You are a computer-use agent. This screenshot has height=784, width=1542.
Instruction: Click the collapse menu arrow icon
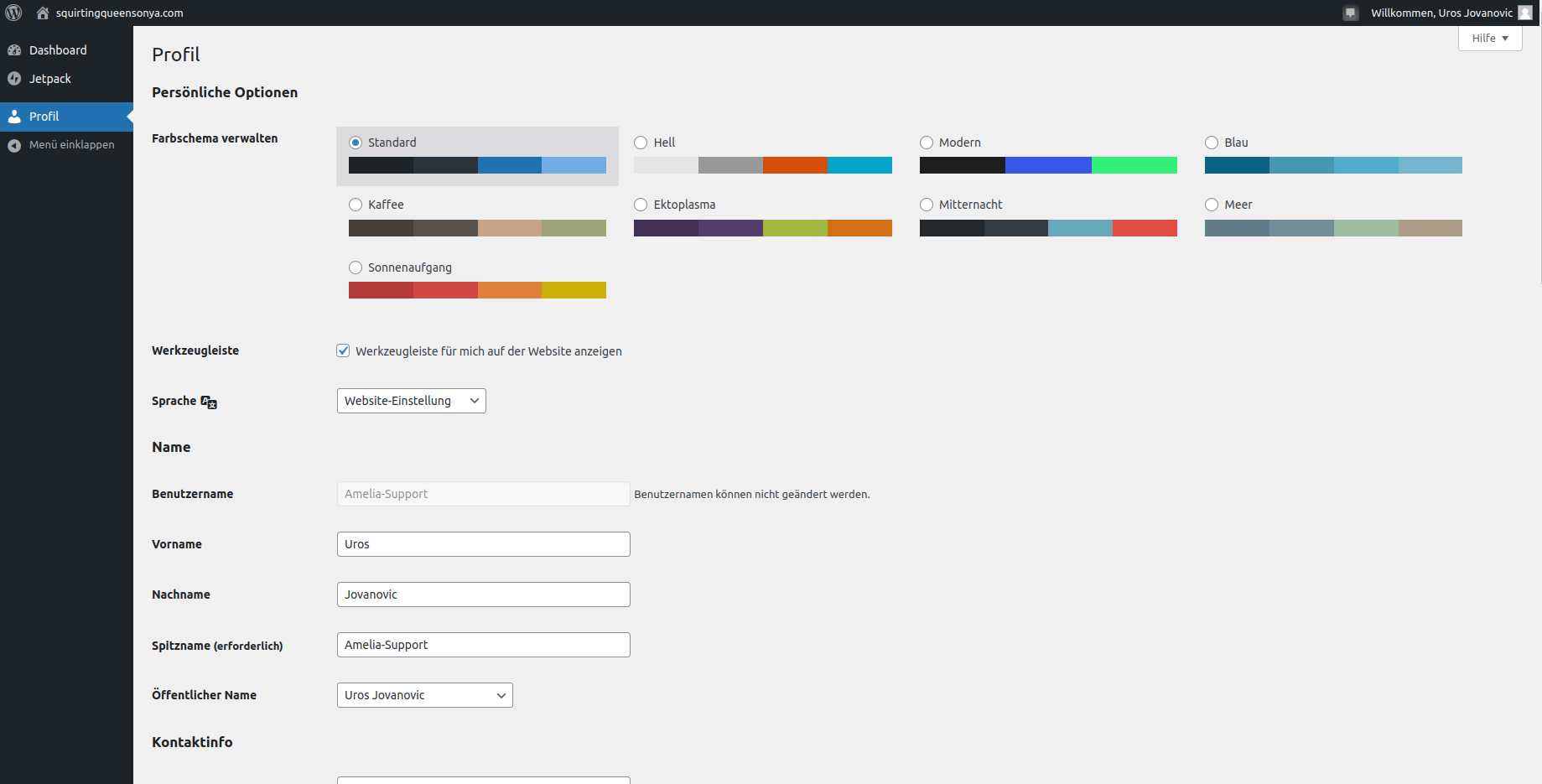coord(14,145)
